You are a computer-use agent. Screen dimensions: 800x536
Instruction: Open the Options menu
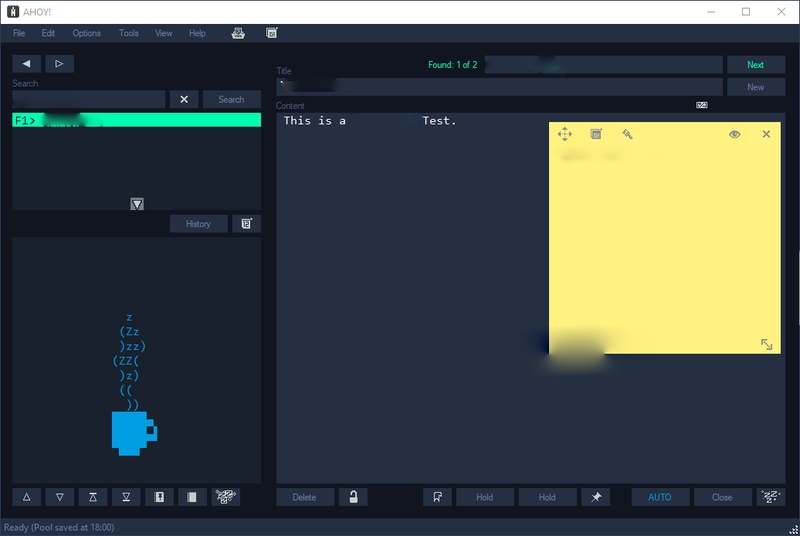click(86, 33)
